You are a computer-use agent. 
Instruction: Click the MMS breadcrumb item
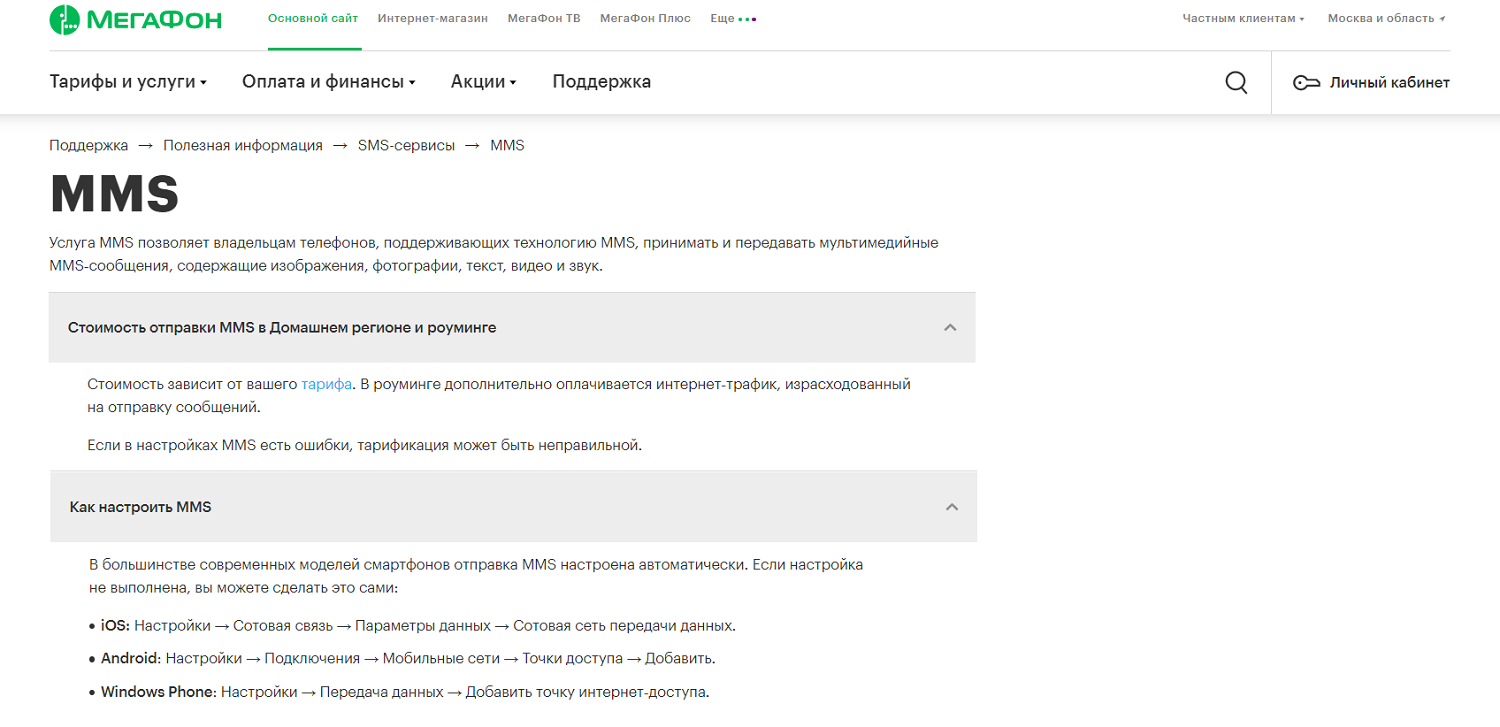coord(507,145)
